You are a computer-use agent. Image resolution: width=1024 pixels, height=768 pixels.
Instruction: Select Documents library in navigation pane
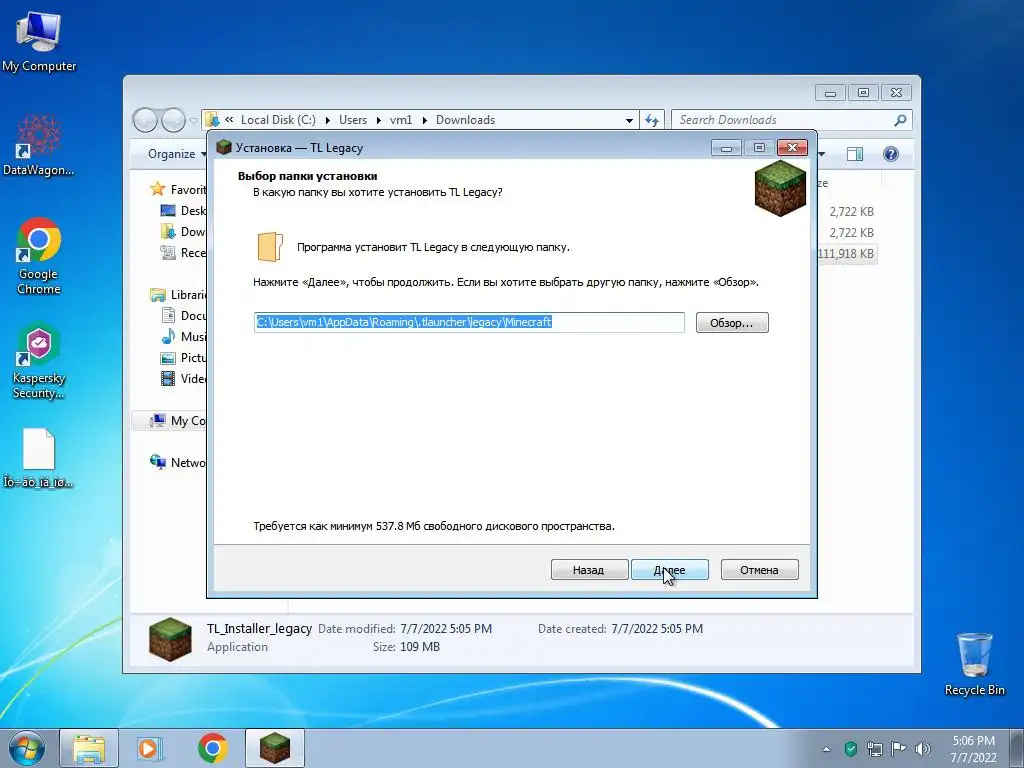coord(183,315)
